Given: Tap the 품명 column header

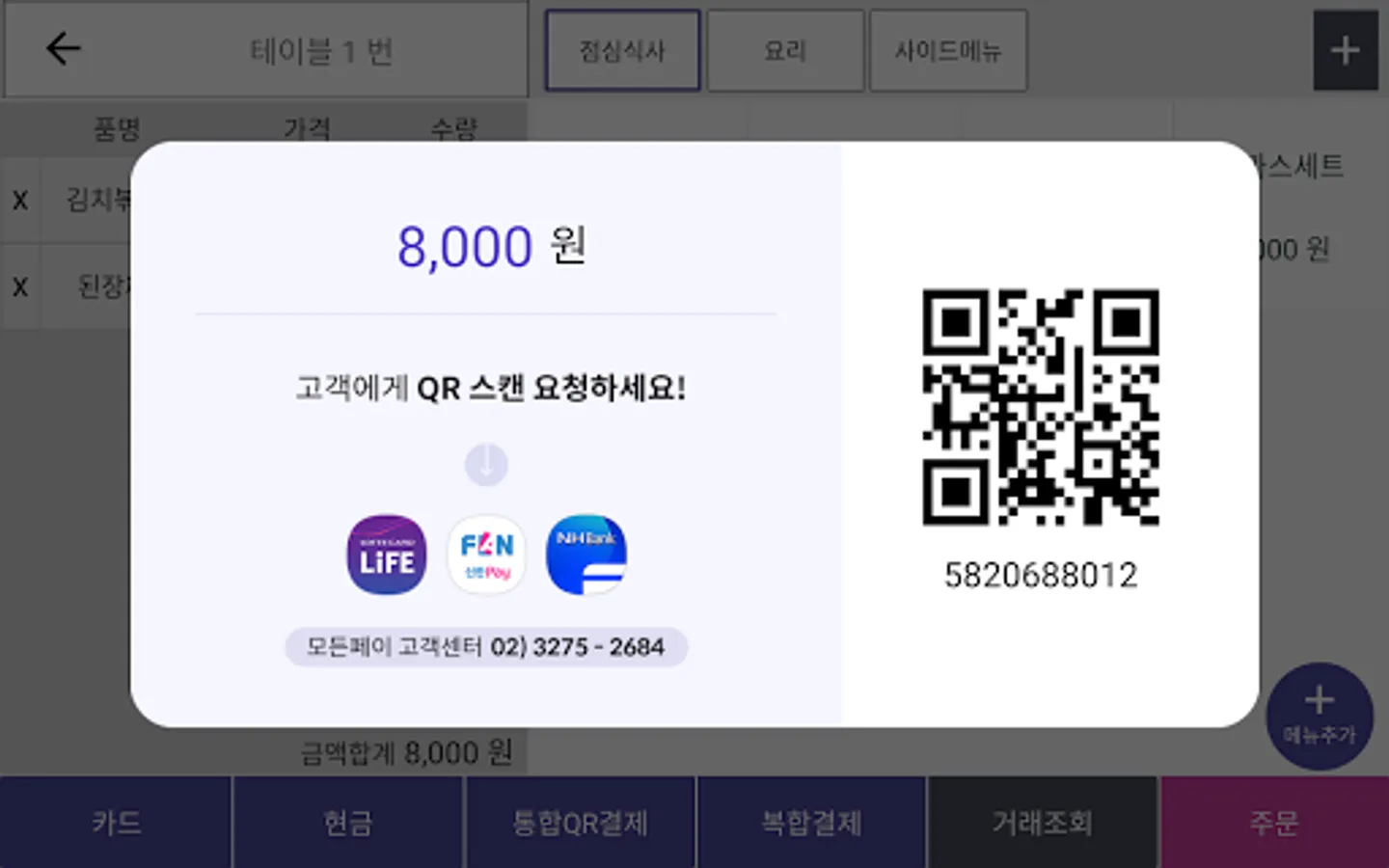Looking at the screenshot, I should pyautogui.click(x=117, y=128).
